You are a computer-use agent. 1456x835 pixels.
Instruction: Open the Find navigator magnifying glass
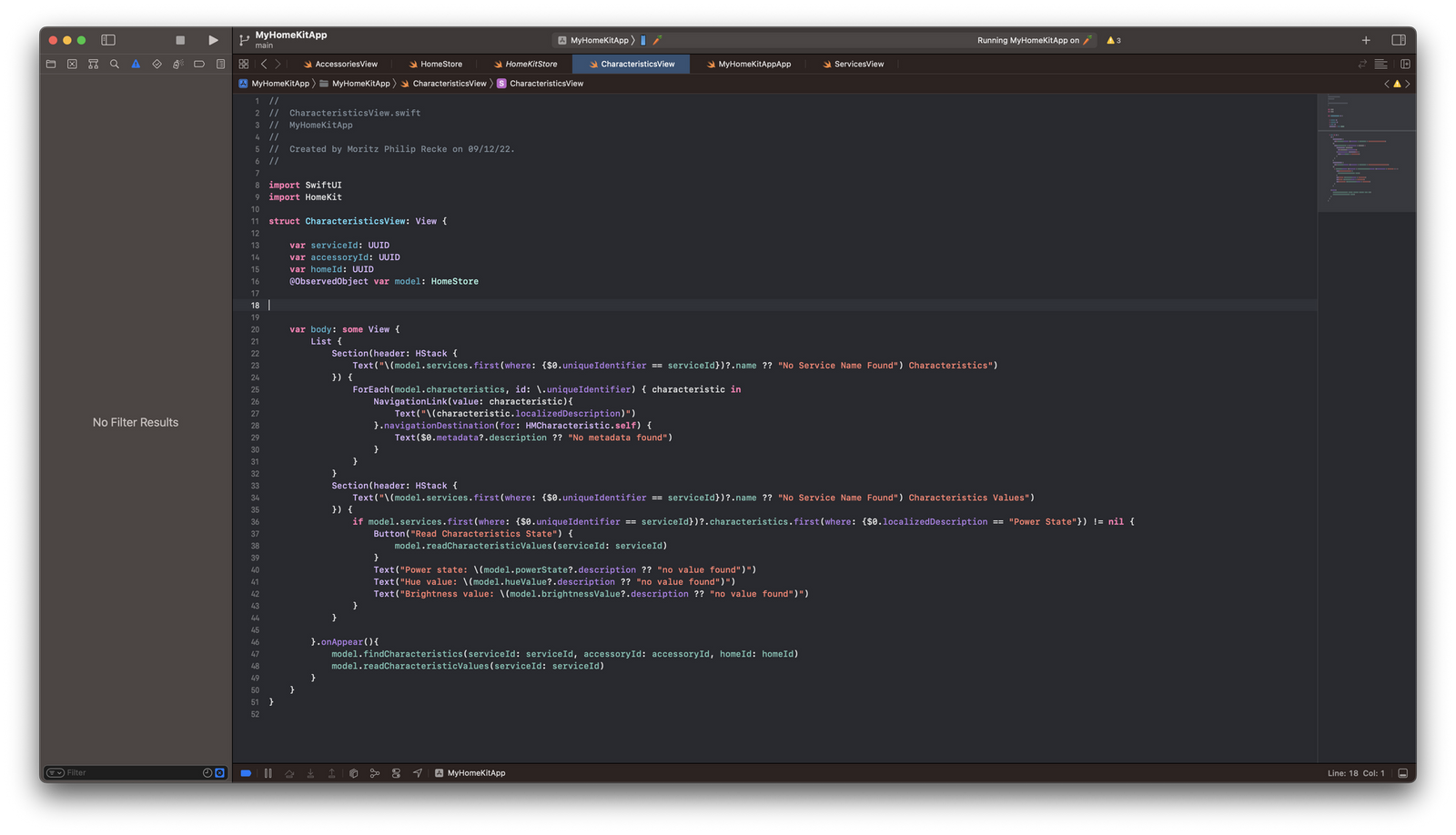113,64
